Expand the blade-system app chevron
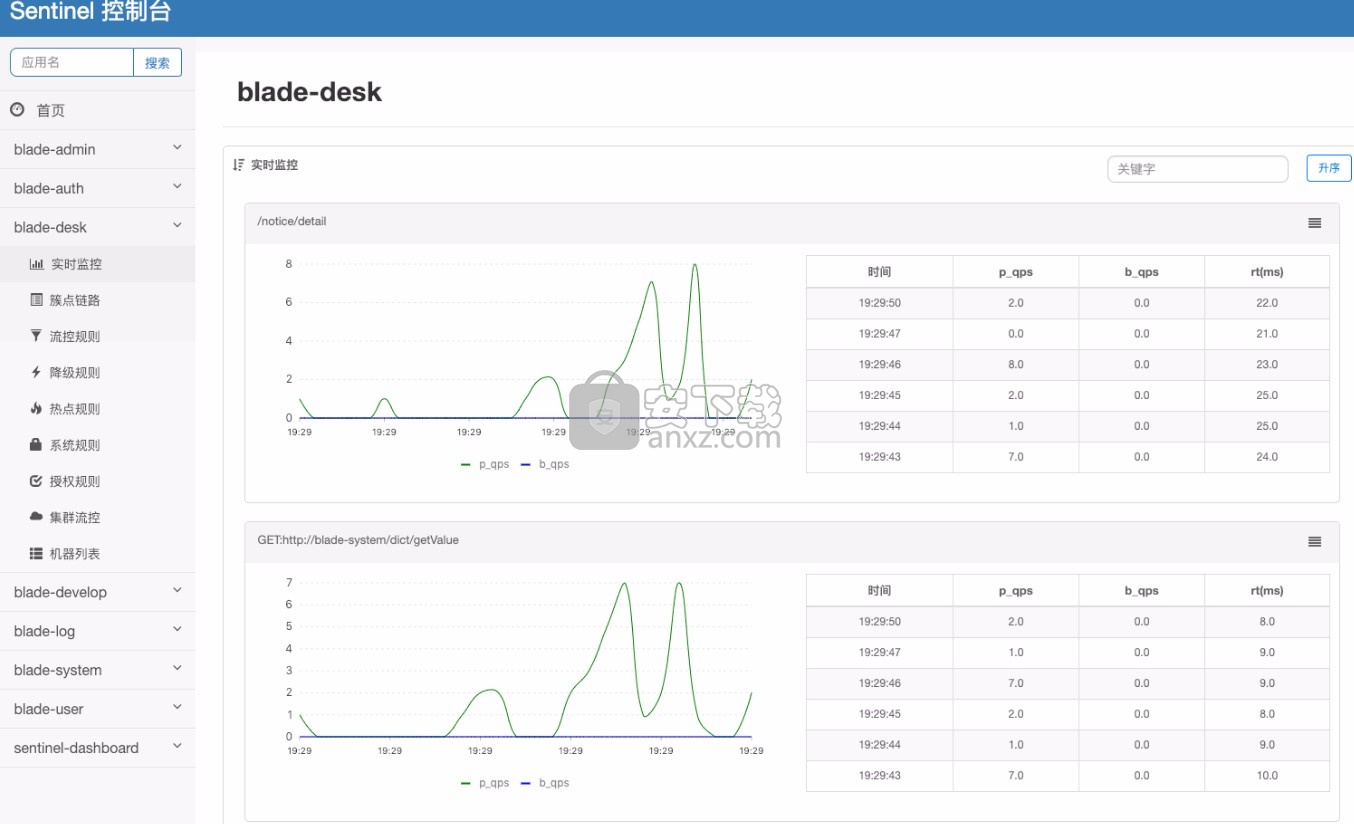The height and width of the screenshot is (824, 1354). [x=177, y=669]
